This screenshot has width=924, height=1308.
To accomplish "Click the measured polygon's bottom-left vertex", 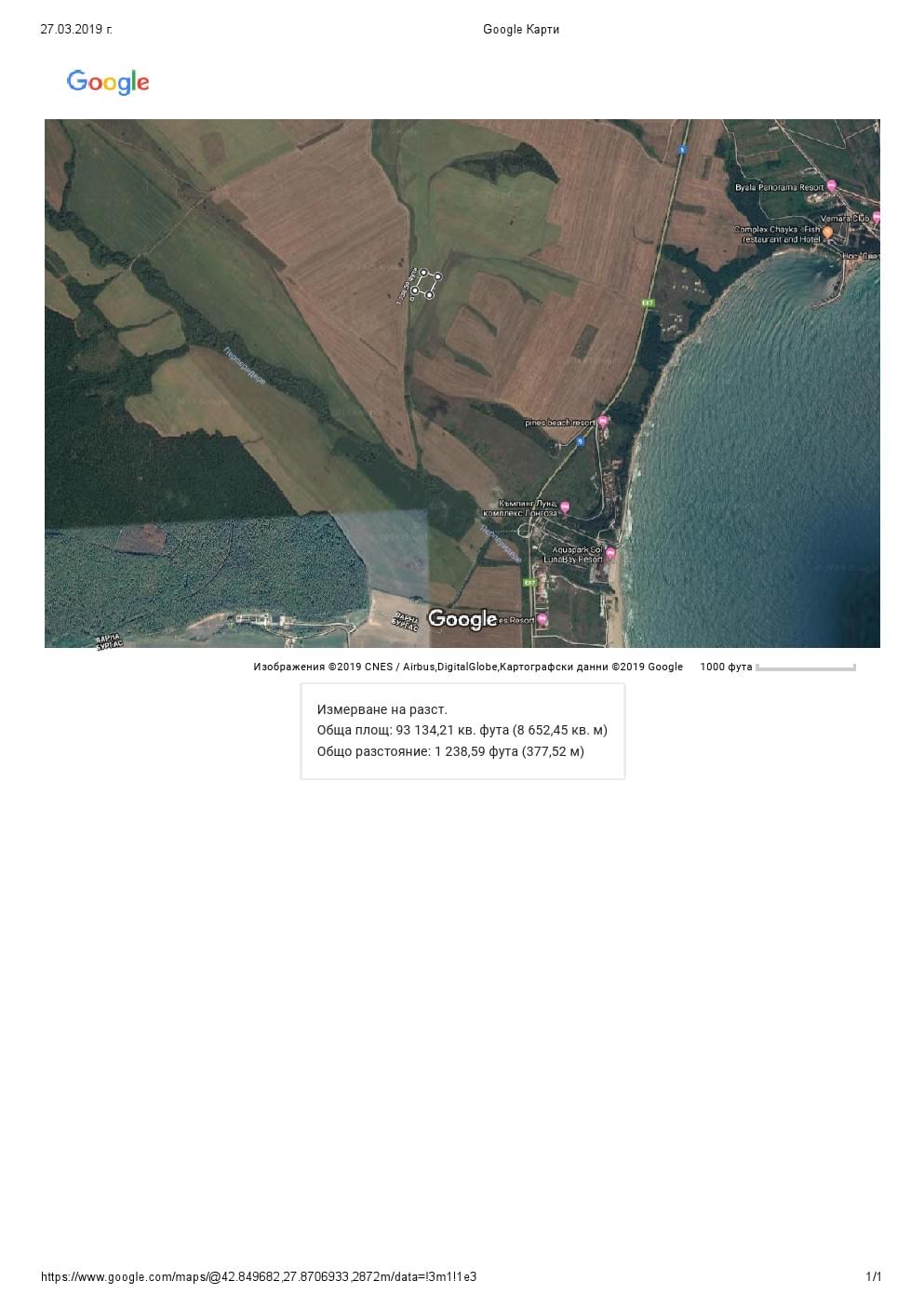I will pos(415,292).
